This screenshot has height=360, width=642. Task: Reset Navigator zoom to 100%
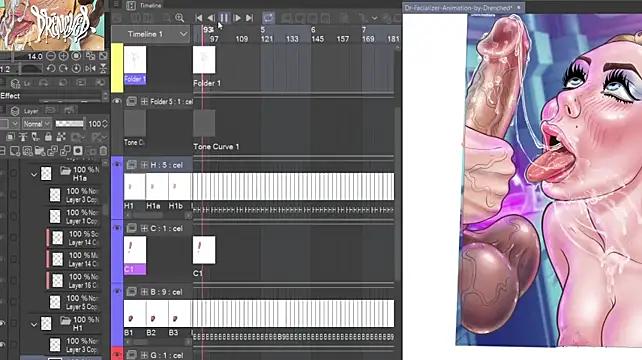pyautogui.click(x=76, y=56)
